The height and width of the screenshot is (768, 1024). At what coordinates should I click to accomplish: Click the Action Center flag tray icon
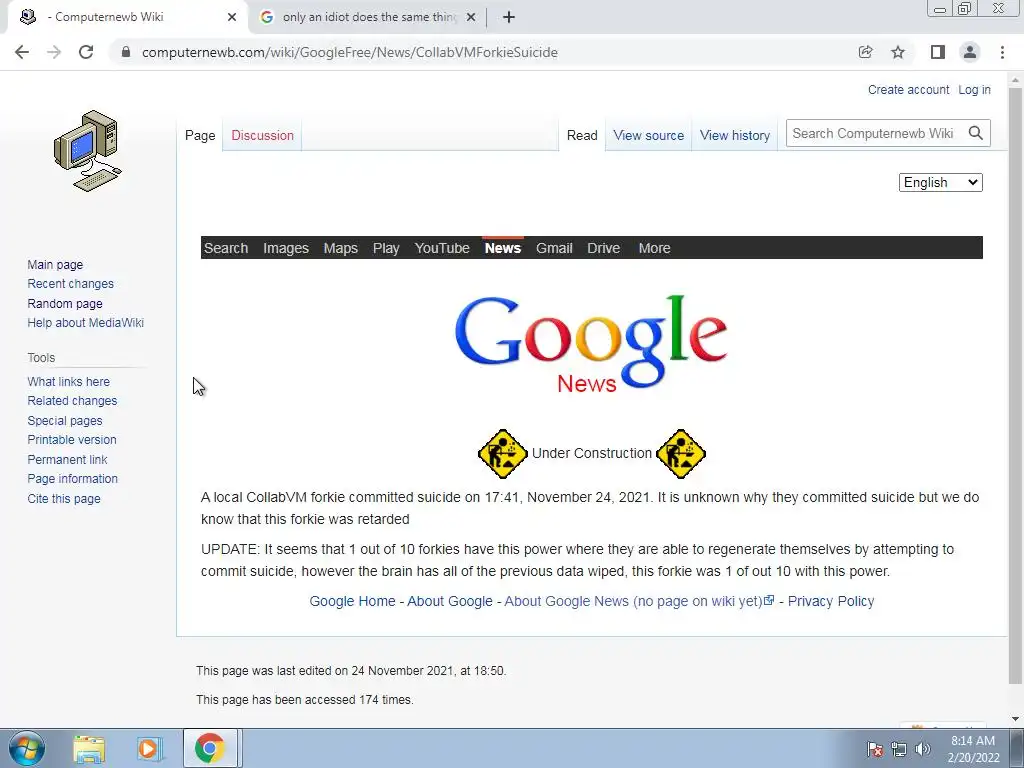874,749
